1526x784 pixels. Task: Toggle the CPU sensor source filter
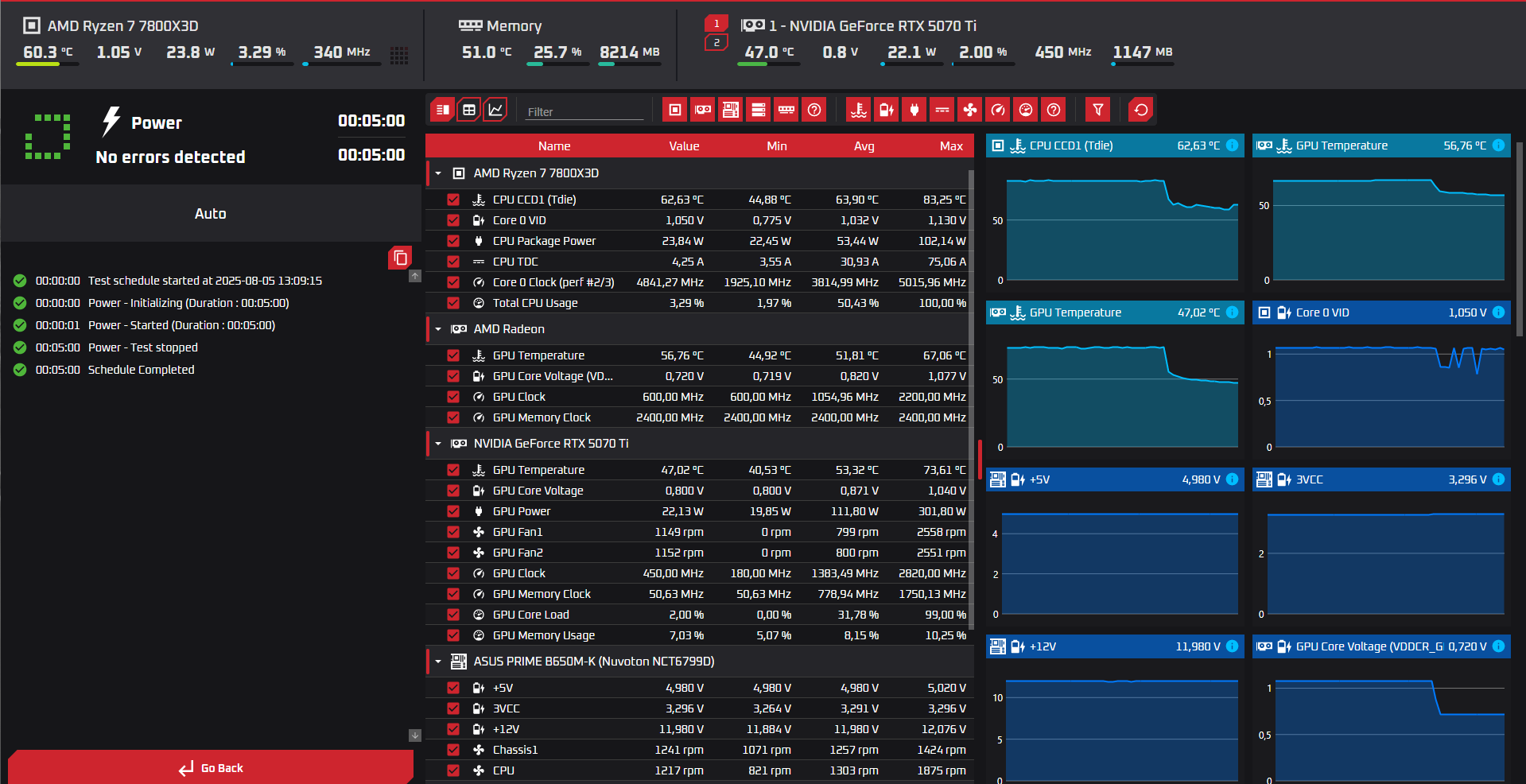(675, 110)
